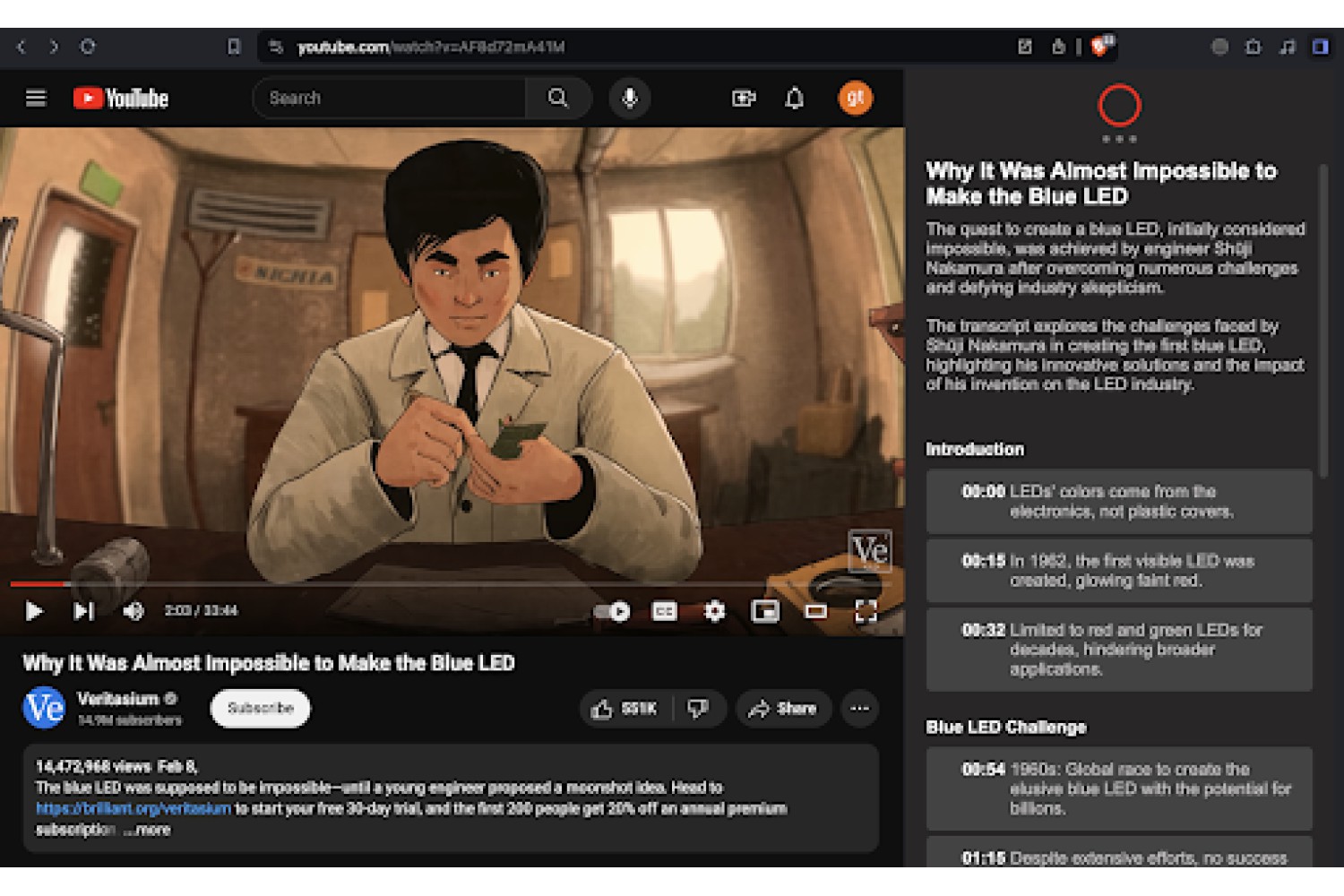Click the YouTube search field

coord(390,98)
